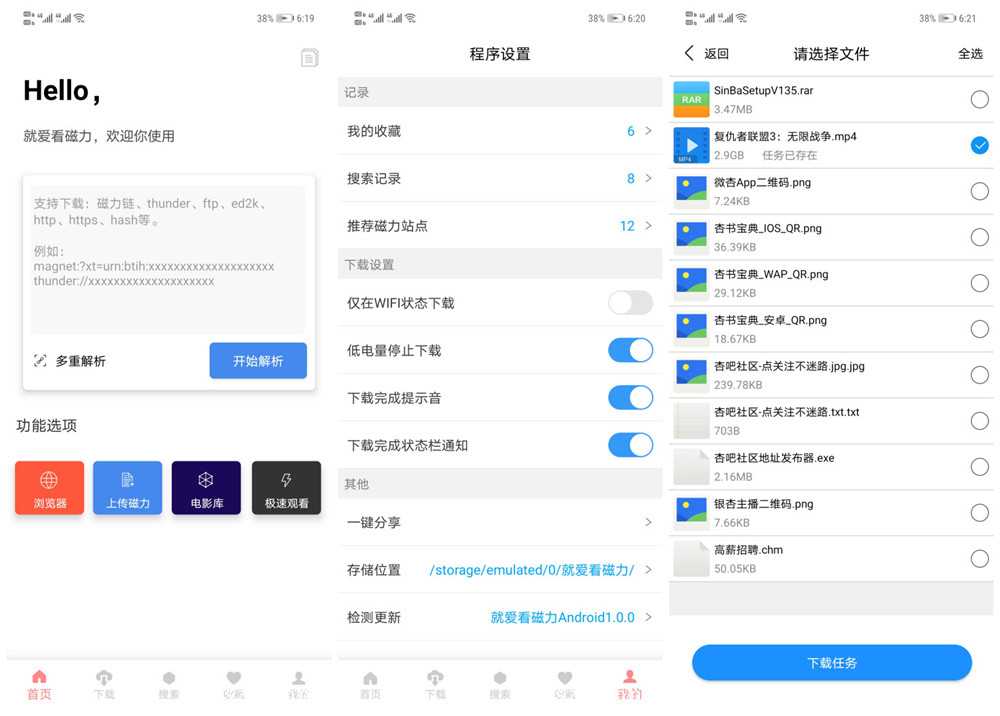Open storage path /storage/emulated/0/就爱看磁力/
The height and width of the screenshot is (716, 1000).
[531, 569]
